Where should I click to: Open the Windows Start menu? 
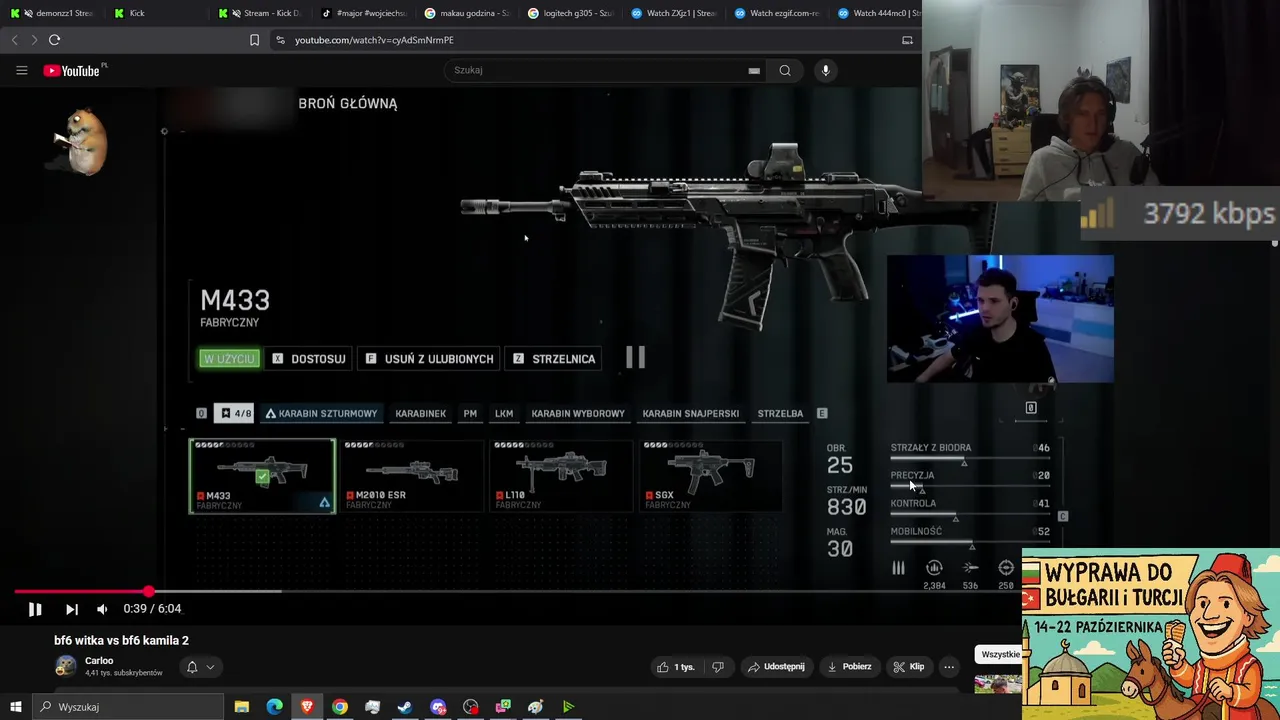15,707
